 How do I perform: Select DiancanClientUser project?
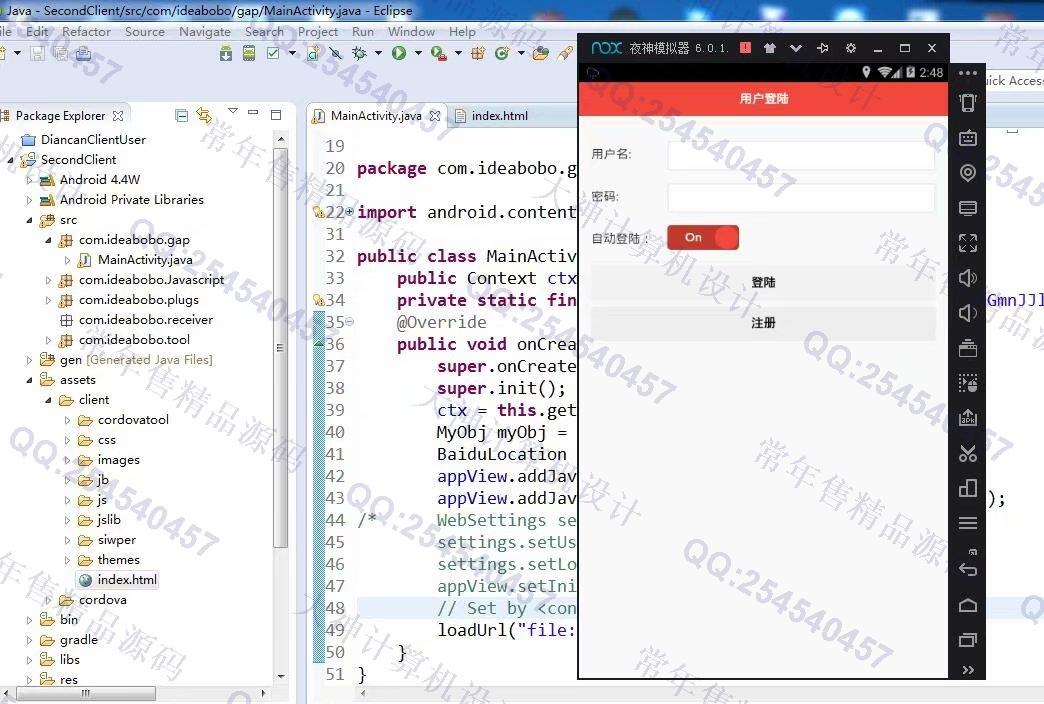pyautogui.click(x=93, y=140)
